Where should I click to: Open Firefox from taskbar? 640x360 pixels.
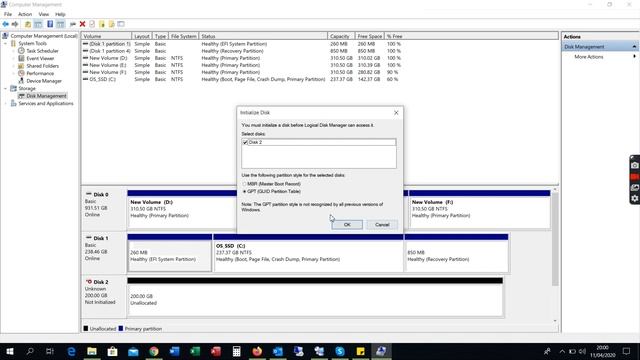point(257,351)
